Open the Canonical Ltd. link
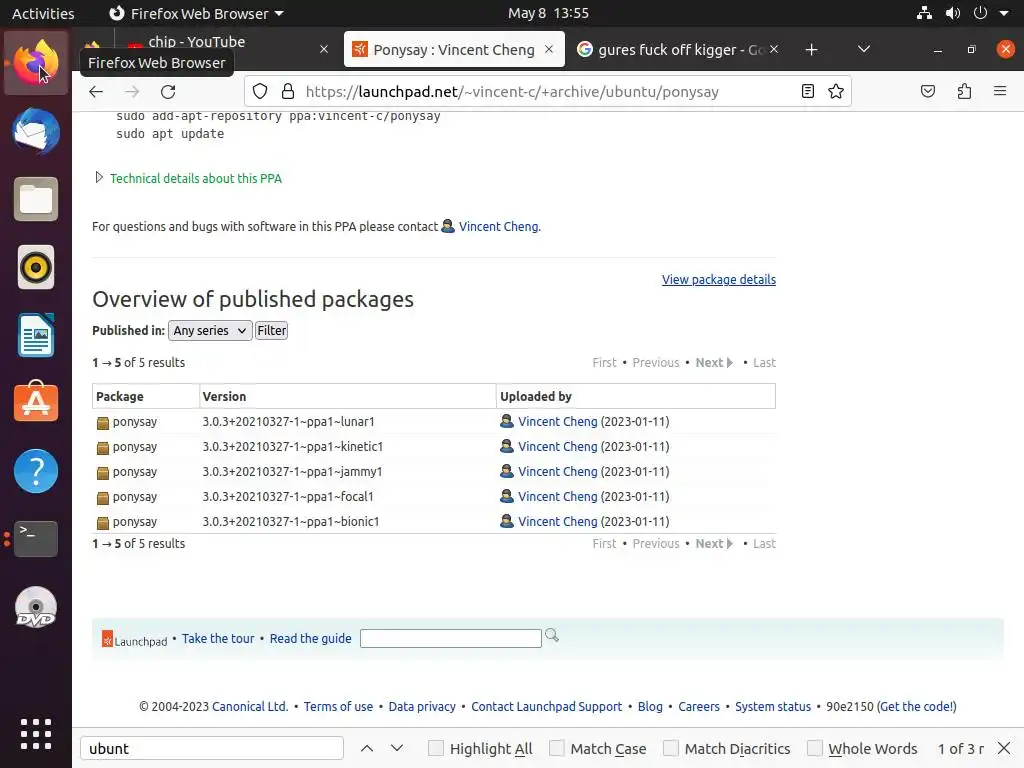 (250, 706)
